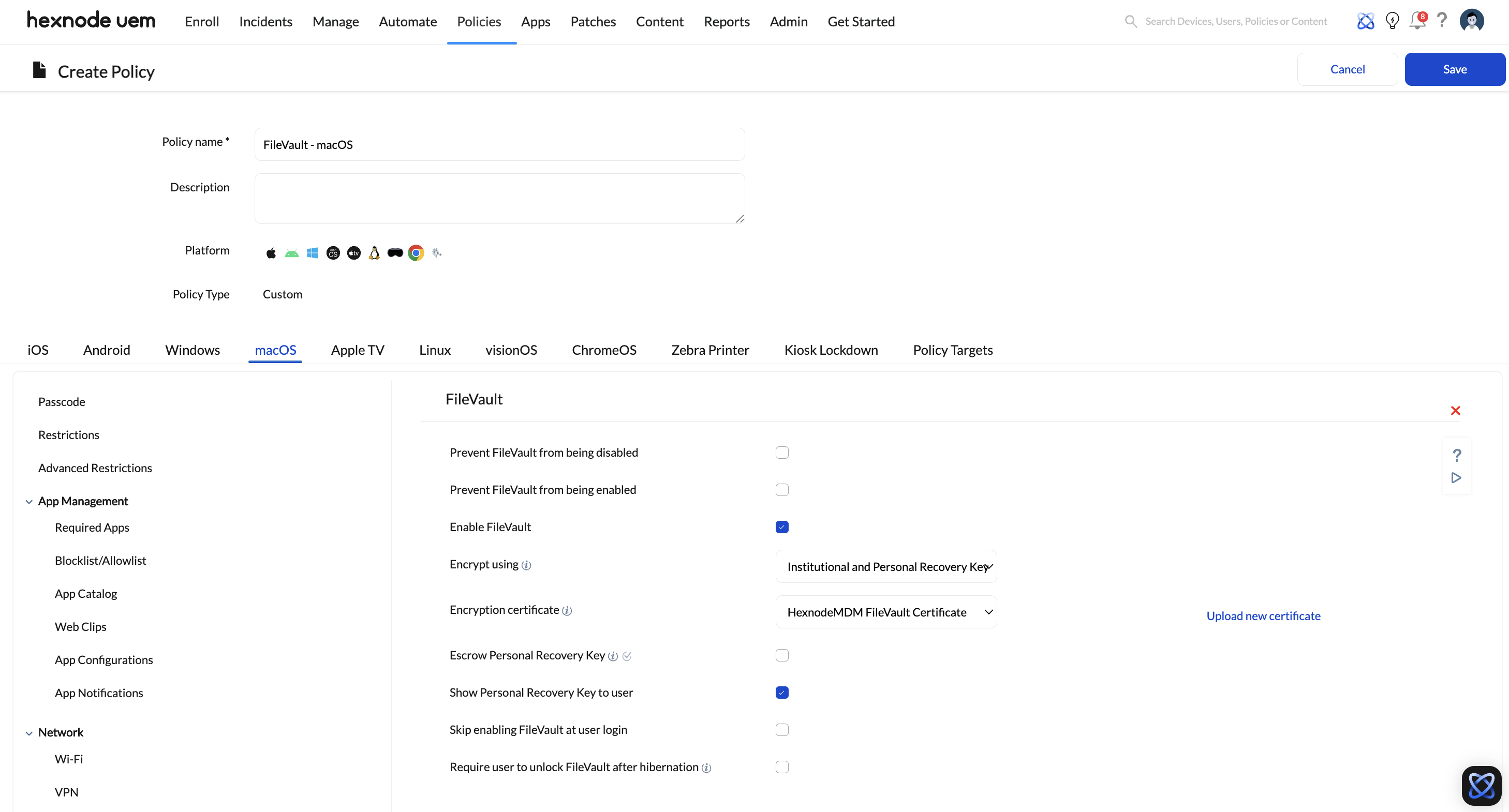Click the Windows platform icon
Screen dimensions: 1509x812
(x=312, y=253)
